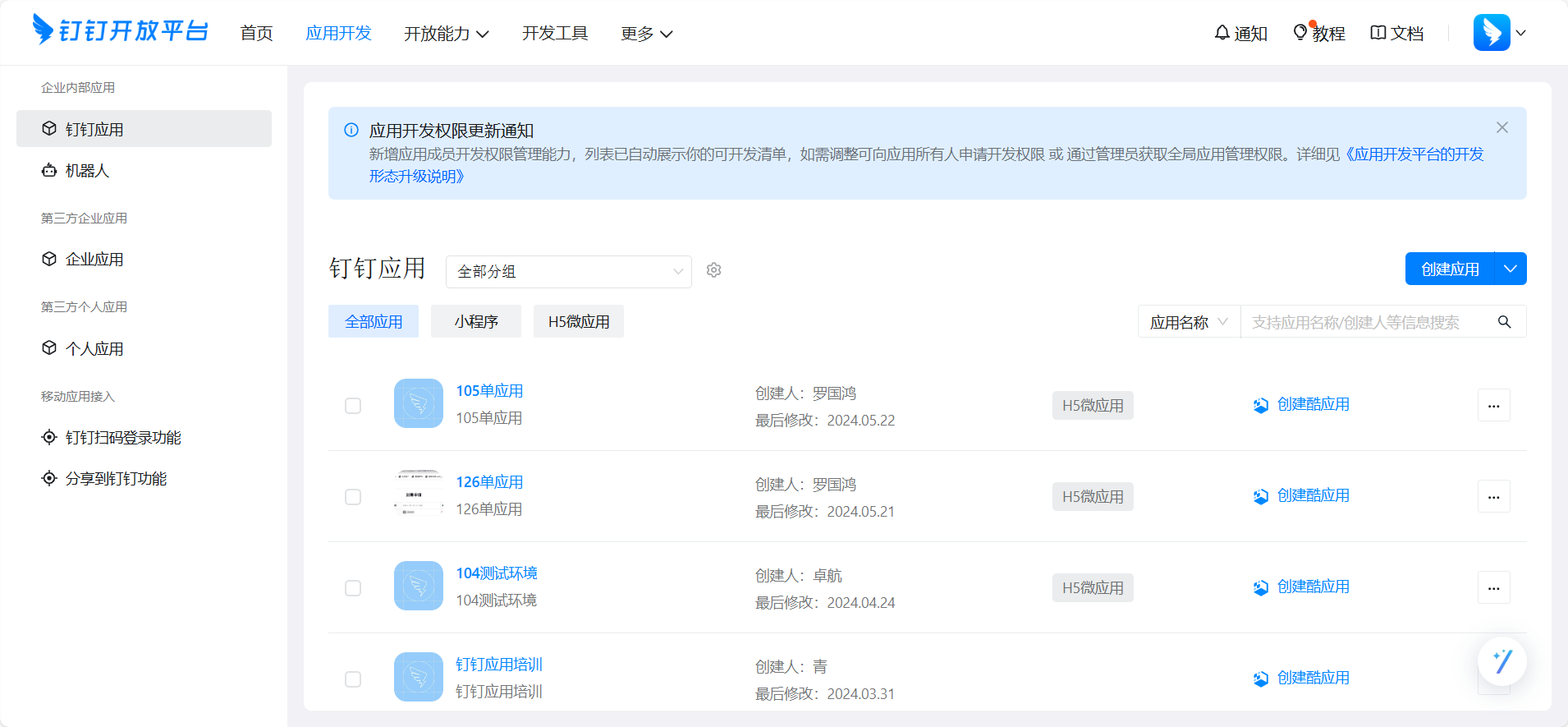Click cool-app icon in 126单应用 row
Viewport: 1568px width, 727px height.
1261,496
